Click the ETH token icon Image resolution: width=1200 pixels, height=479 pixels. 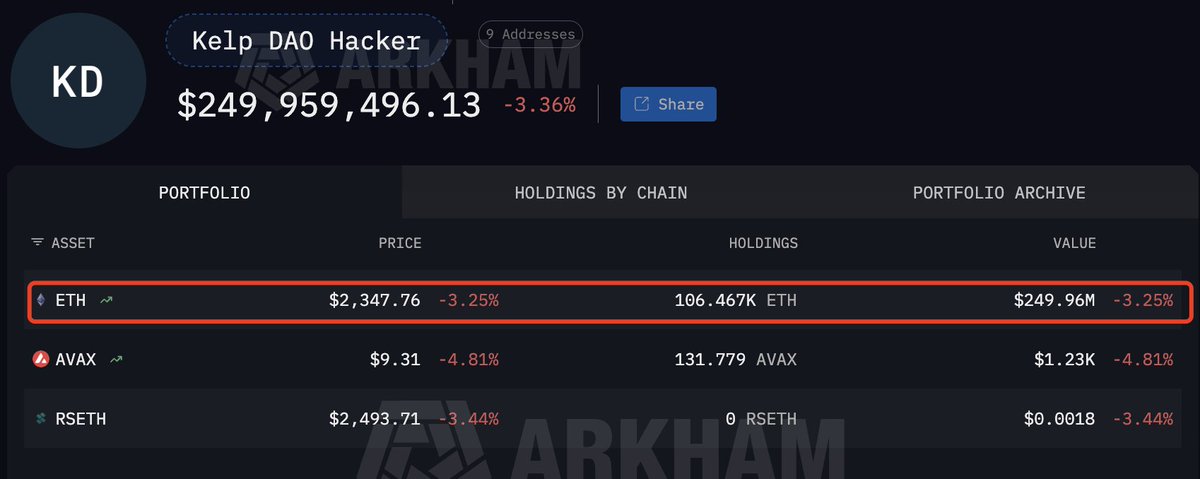(40, 300)
